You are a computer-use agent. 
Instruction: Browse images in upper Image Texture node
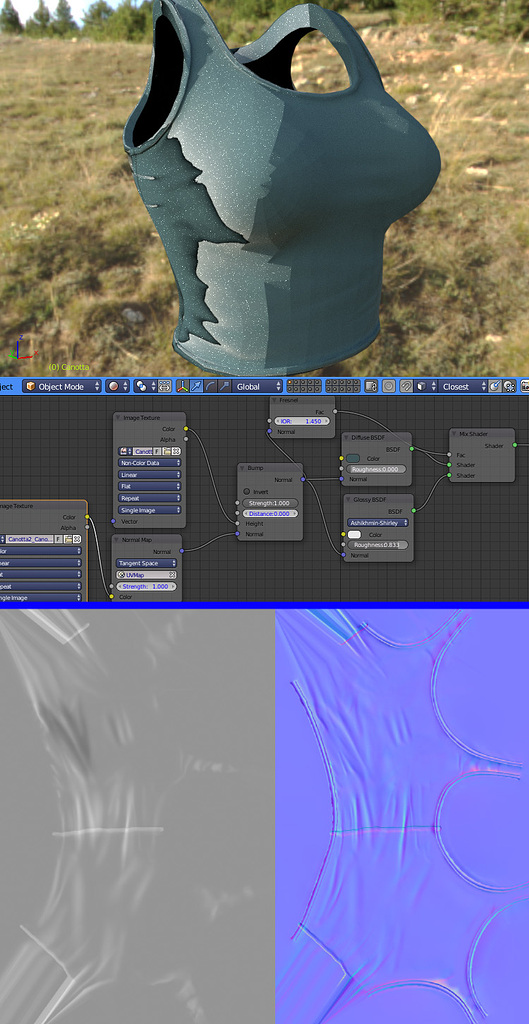[125, 451]
